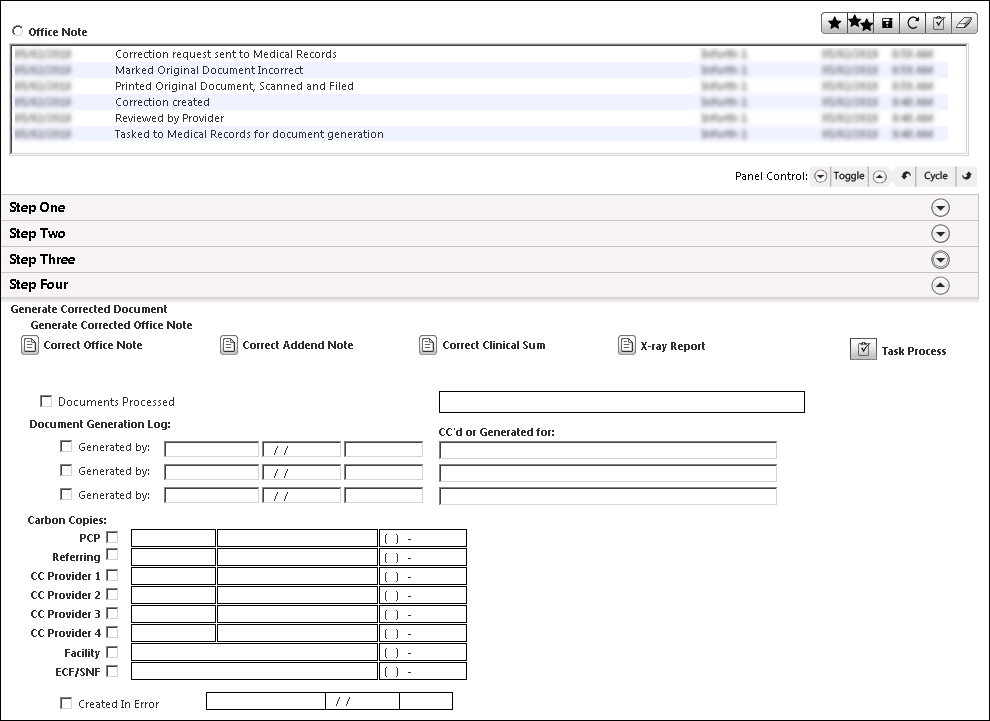This screenshot has height=721, width=990.
Task: Expand the Step Two panel arrow
Action: [x=940, y=234]
